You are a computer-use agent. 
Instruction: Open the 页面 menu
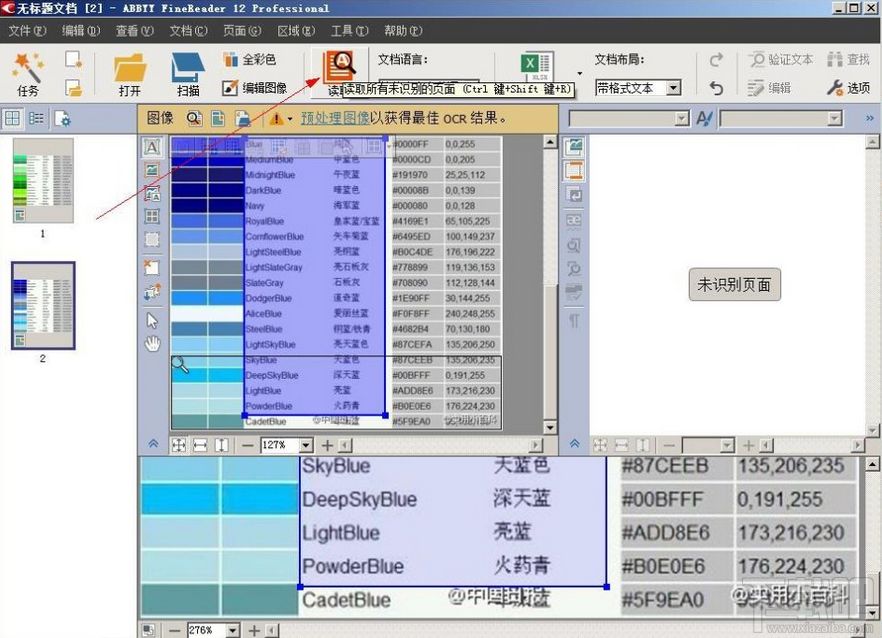240,30
